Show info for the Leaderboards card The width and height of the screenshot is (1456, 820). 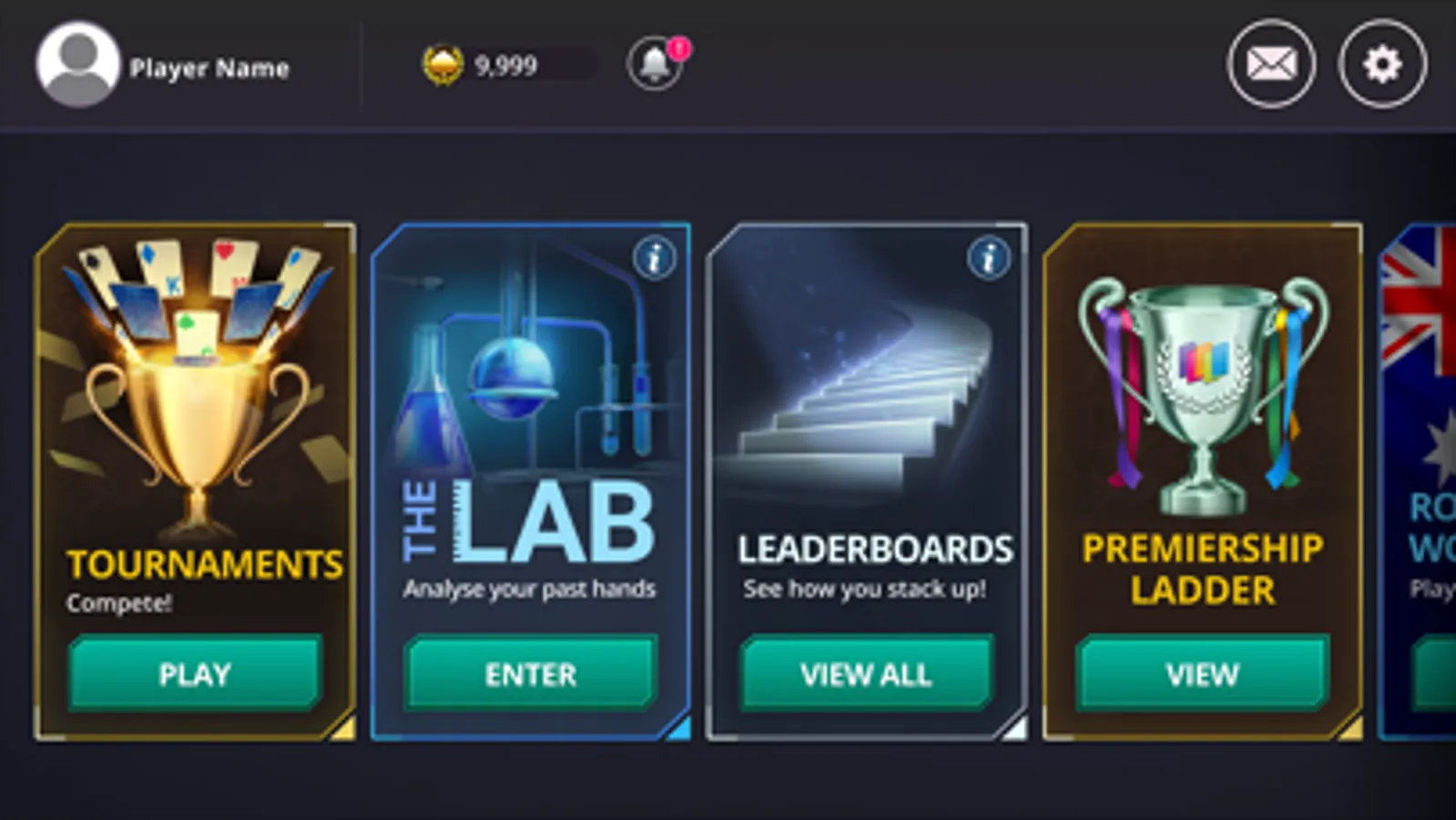click(x=989, y=259)
